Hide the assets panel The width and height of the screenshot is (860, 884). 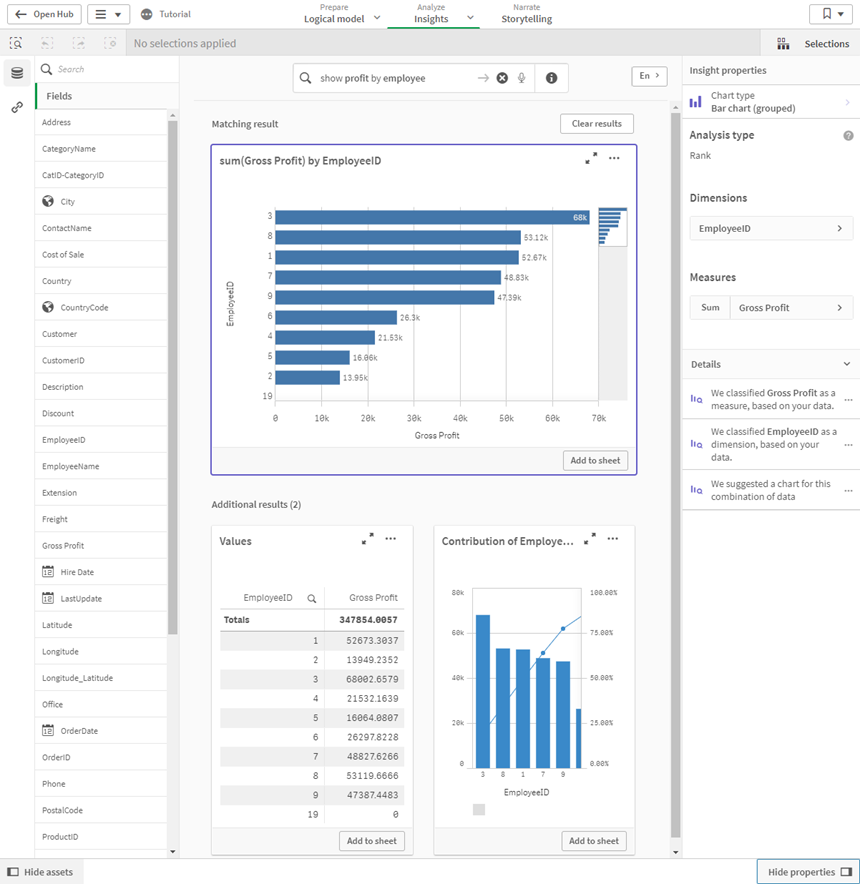(x=40, y=872)
